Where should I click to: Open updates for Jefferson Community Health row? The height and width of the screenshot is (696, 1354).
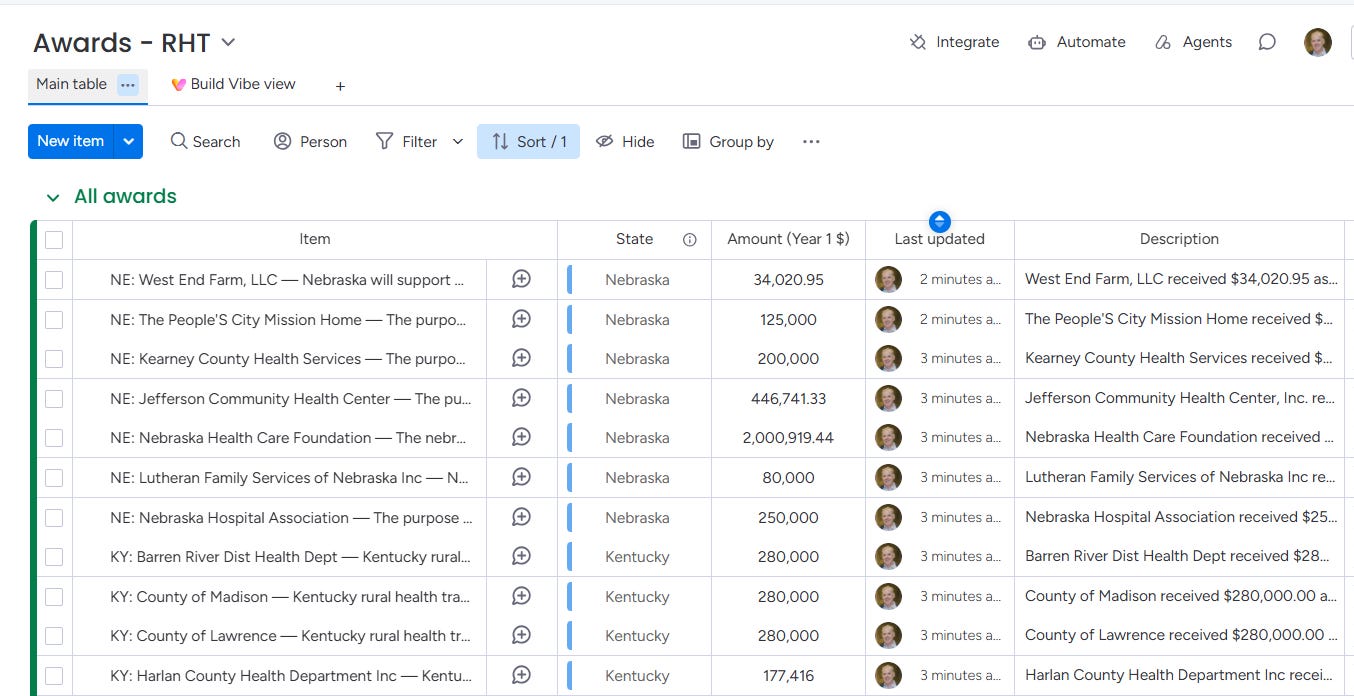(x=521, y=398)
